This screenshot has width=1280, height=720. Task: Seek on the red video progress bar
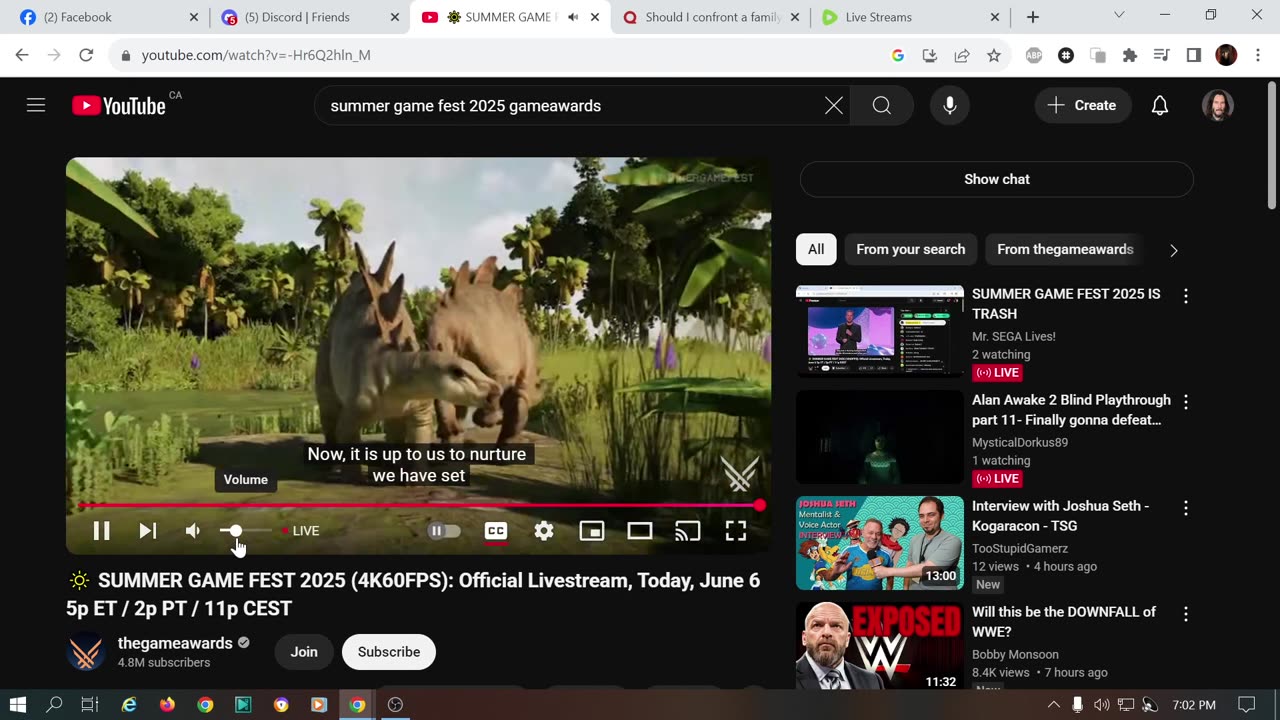419,505
